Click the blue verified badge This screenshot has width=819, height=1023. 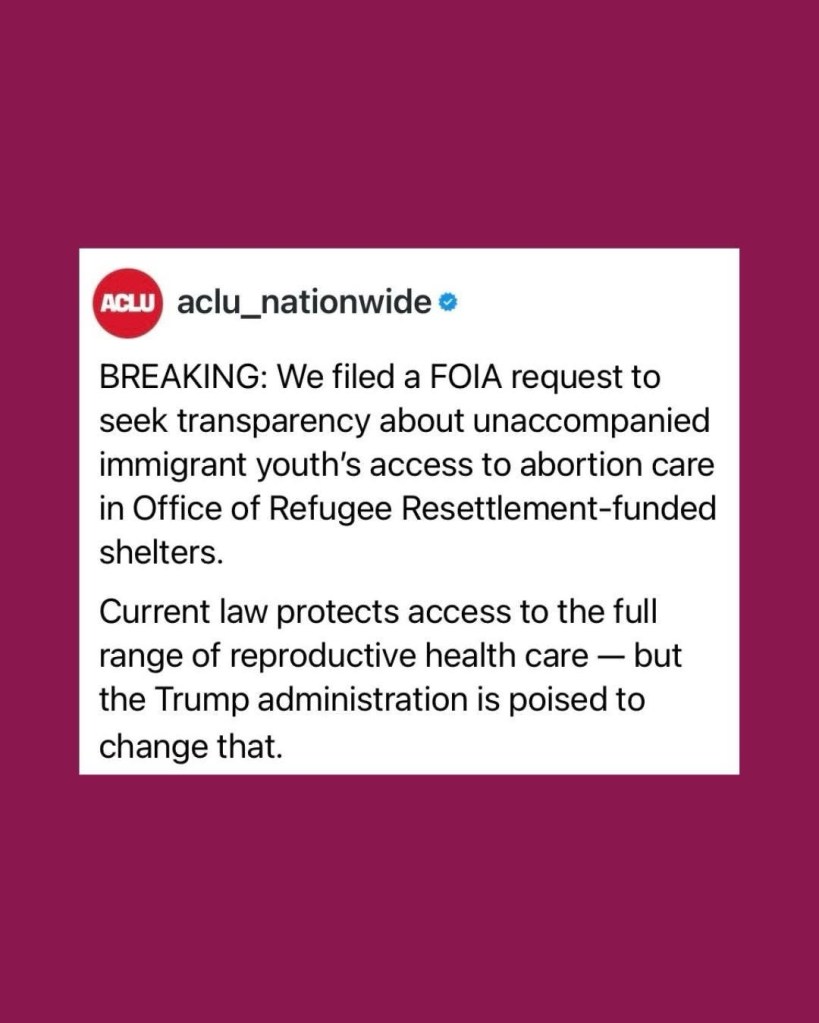[449, 300]
